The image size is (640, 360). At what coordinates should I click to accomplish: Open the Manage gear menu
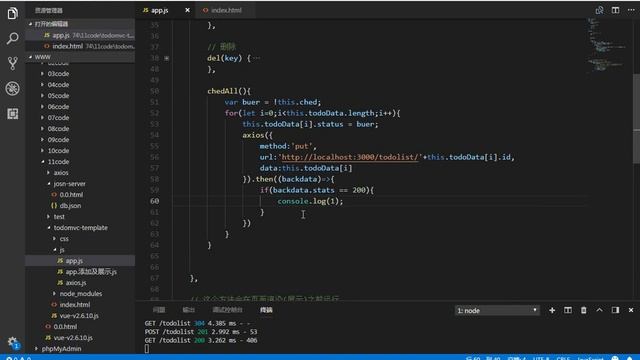[13, 342]
